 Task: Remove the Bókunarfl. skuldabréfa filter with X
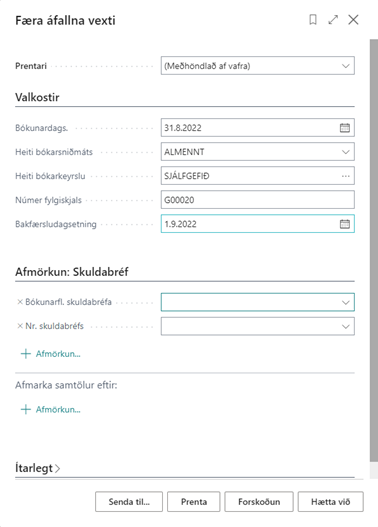(x=20, y=302)
